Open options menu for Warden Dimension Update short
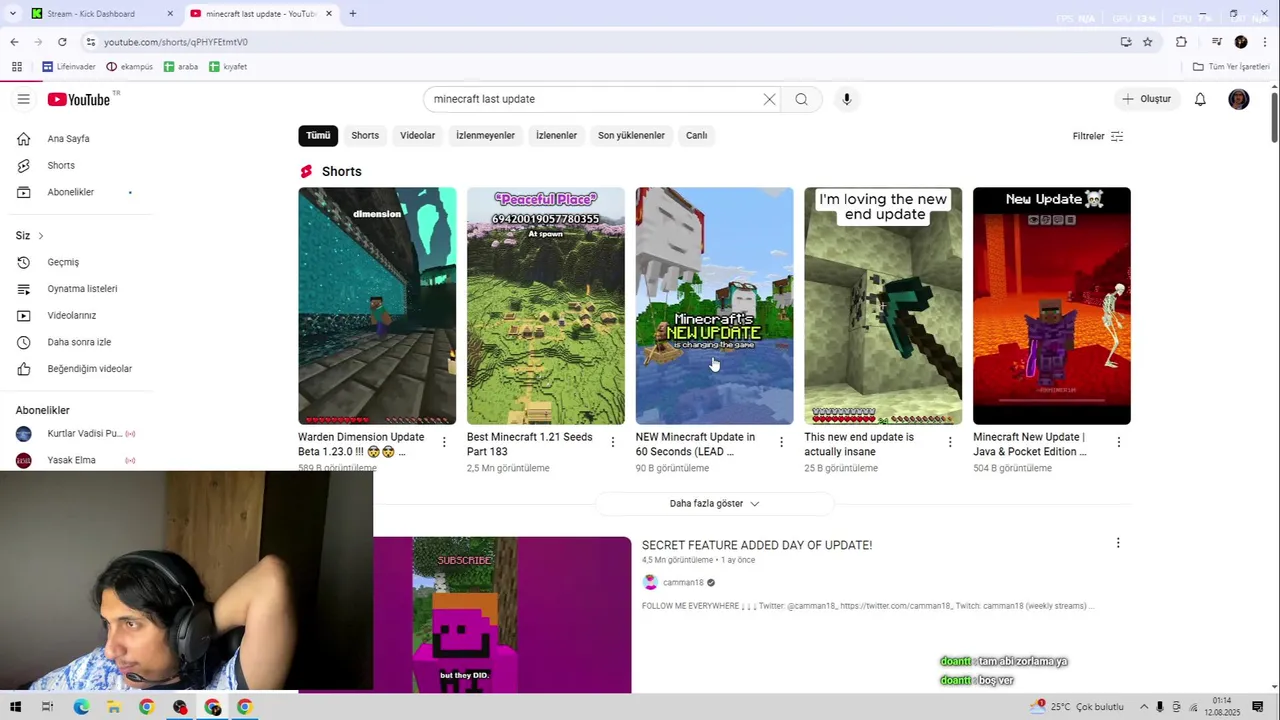This screenshot has width=1280, height=720. (x=444, y=442)
